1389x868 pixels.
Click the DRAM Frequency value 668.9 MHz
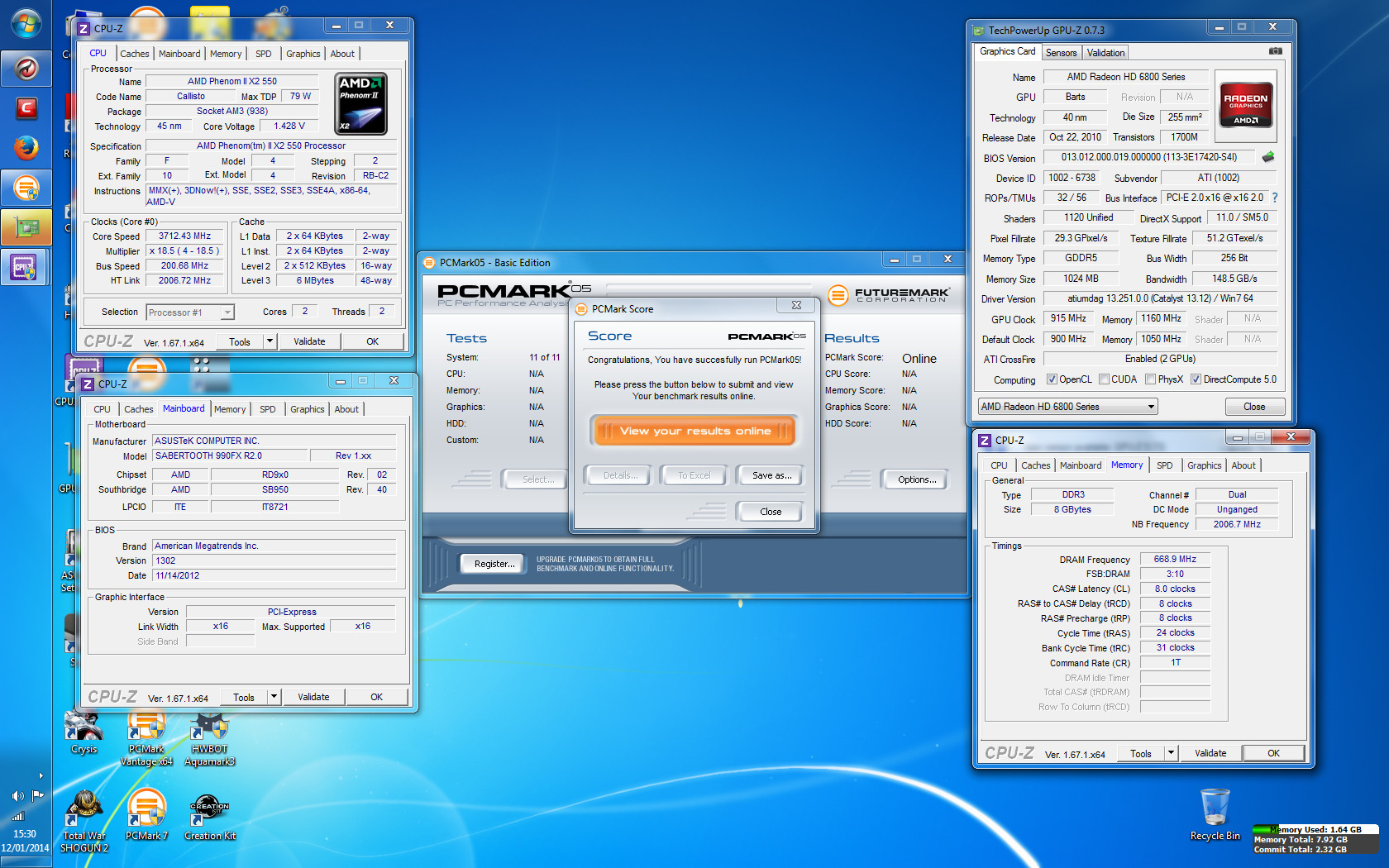1175,559
